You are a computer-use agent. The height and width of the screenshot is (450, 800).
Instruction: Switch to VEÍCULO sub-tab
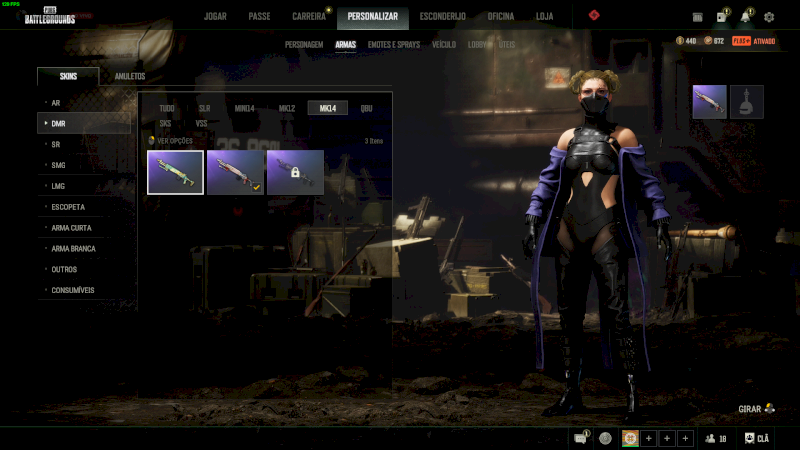tap(444, 45)
